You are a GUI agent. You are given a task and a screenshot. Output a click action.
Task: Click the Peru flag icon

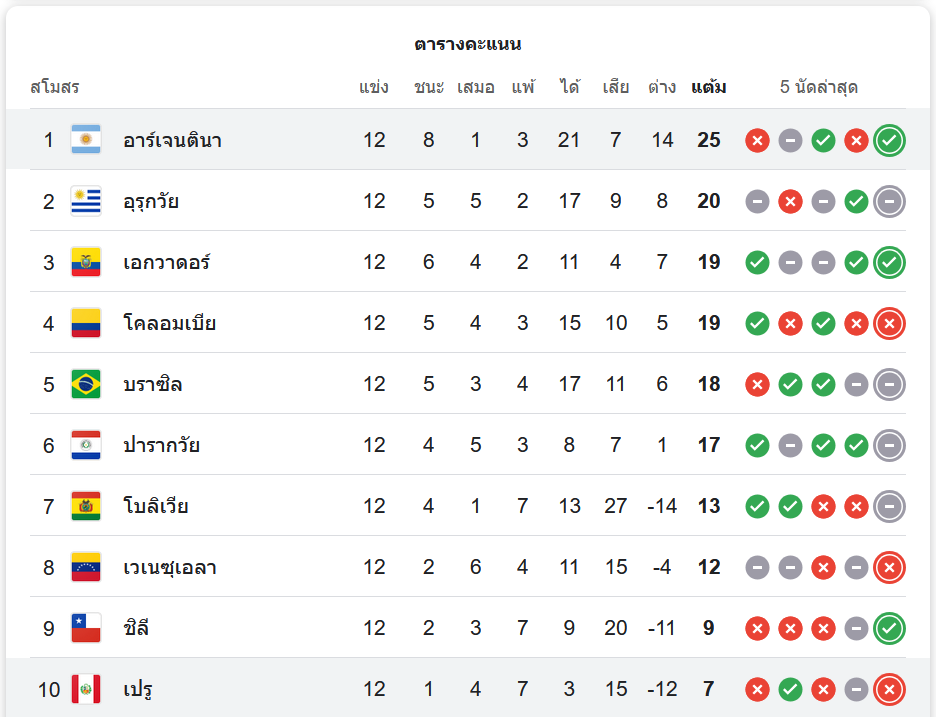(86, 689)
